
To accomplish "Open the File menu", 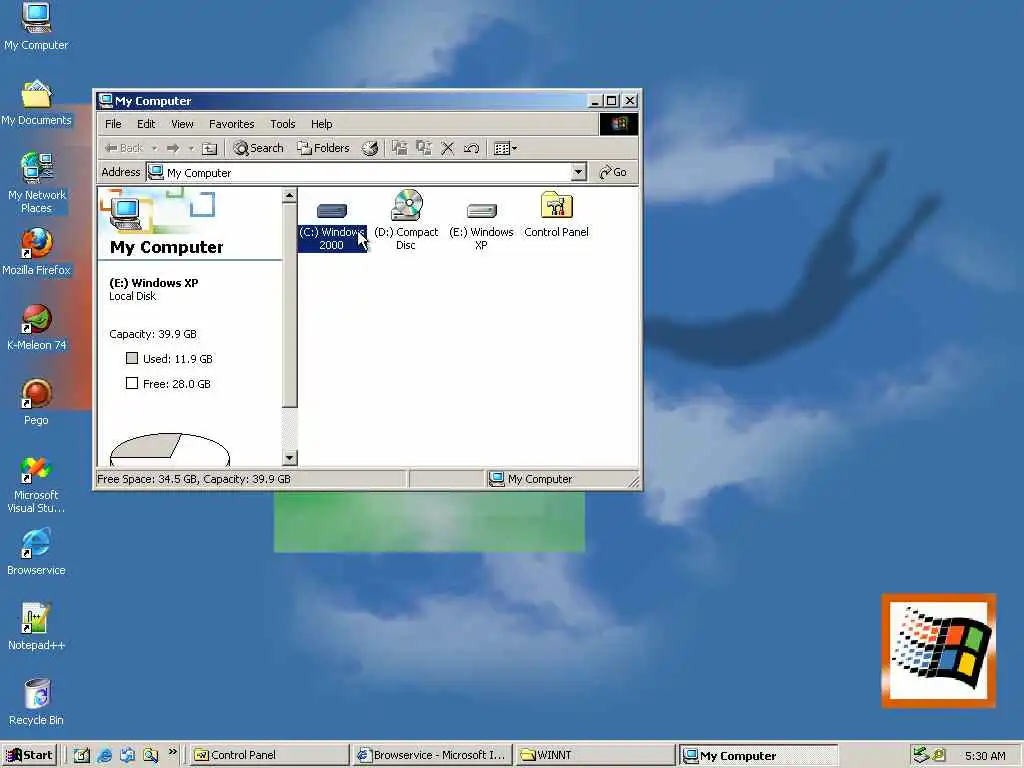I will point(113,124).
